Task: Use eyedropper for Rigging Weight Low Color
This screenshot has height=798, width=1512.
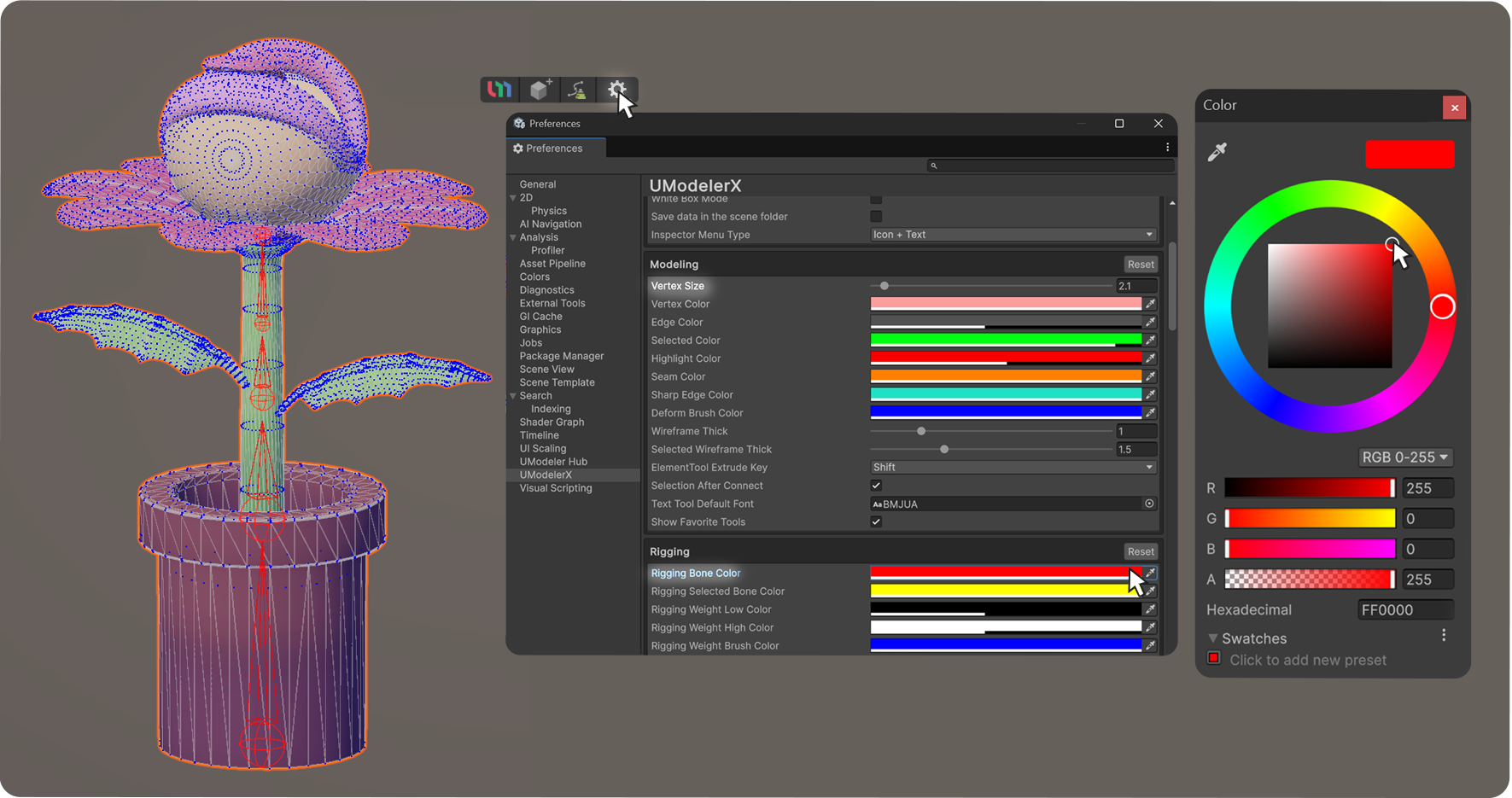Action: 1151,609
